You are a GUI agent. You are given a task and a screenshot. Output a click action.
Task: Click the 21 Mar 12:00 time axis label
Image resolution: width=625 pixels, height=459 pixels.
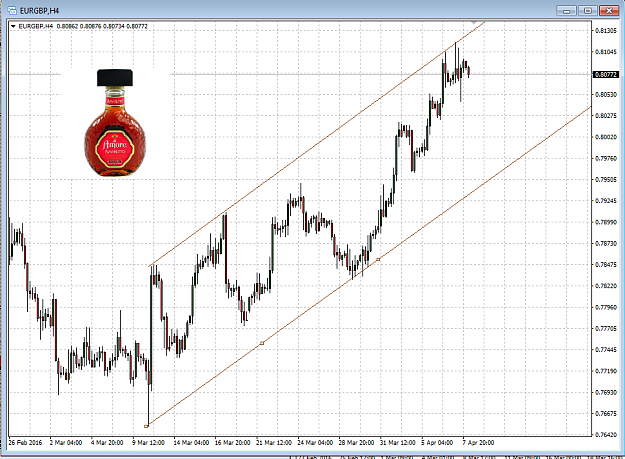(x=273, y=443)
